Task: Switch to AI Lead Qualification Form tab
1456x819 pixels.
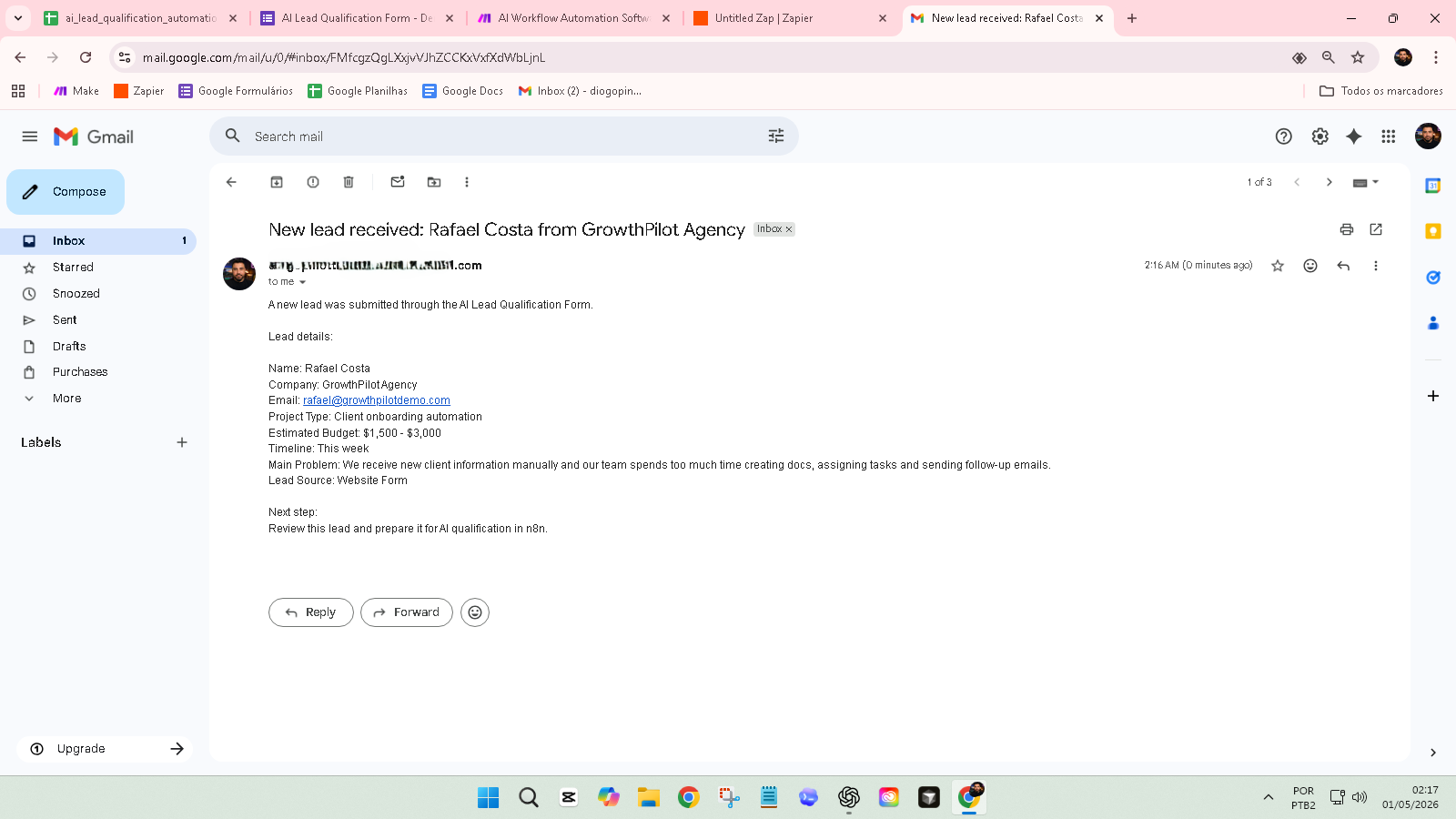Action: 358,18
